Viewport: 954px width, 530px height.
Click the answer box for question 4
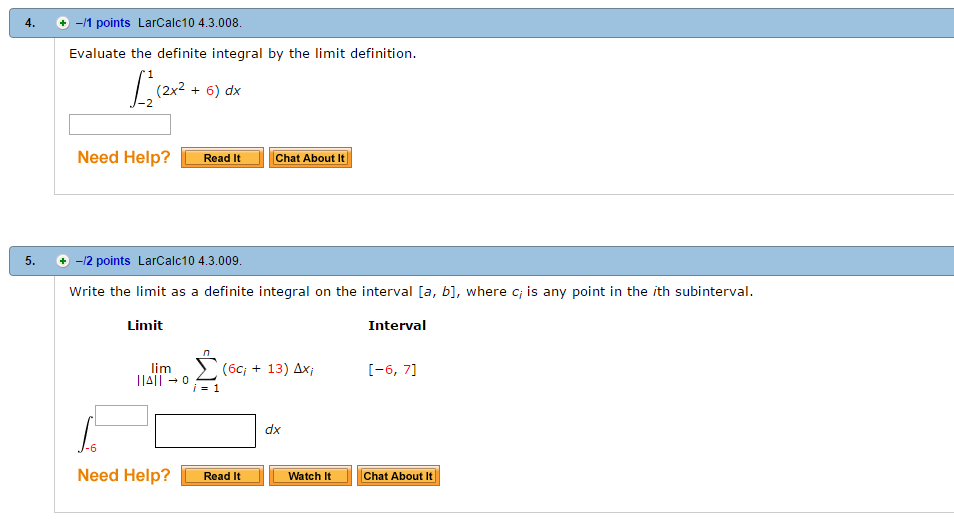point(120,125)
